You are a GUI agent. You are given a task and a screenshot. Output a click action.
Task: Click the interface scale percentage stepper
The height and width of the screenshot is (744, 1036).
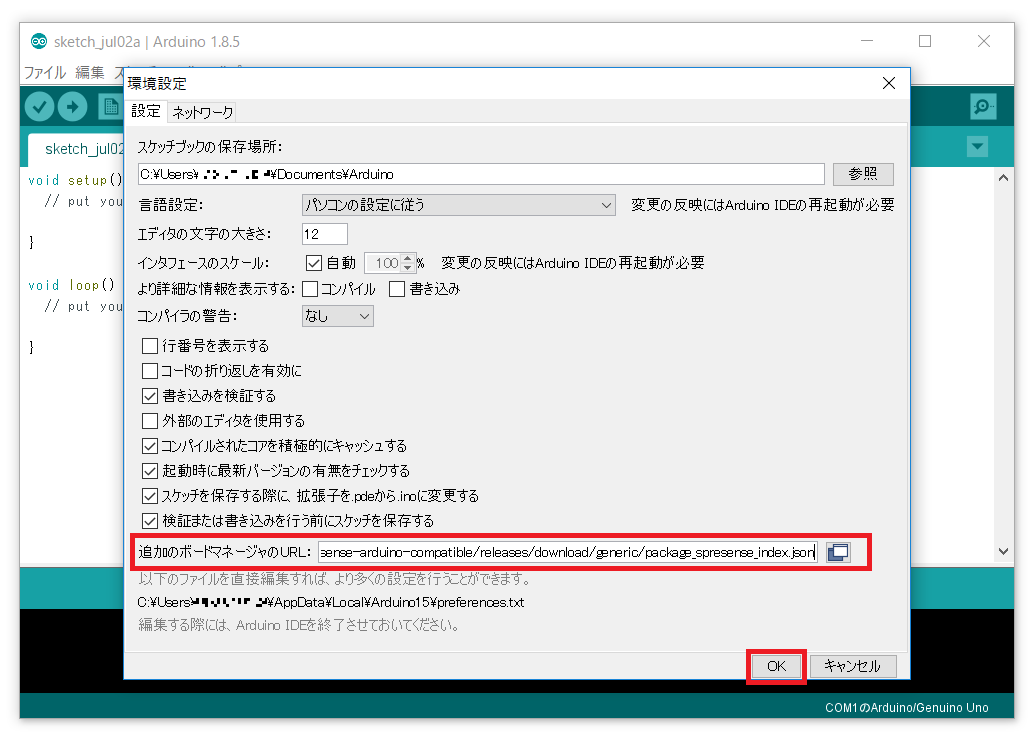[407, 264]
